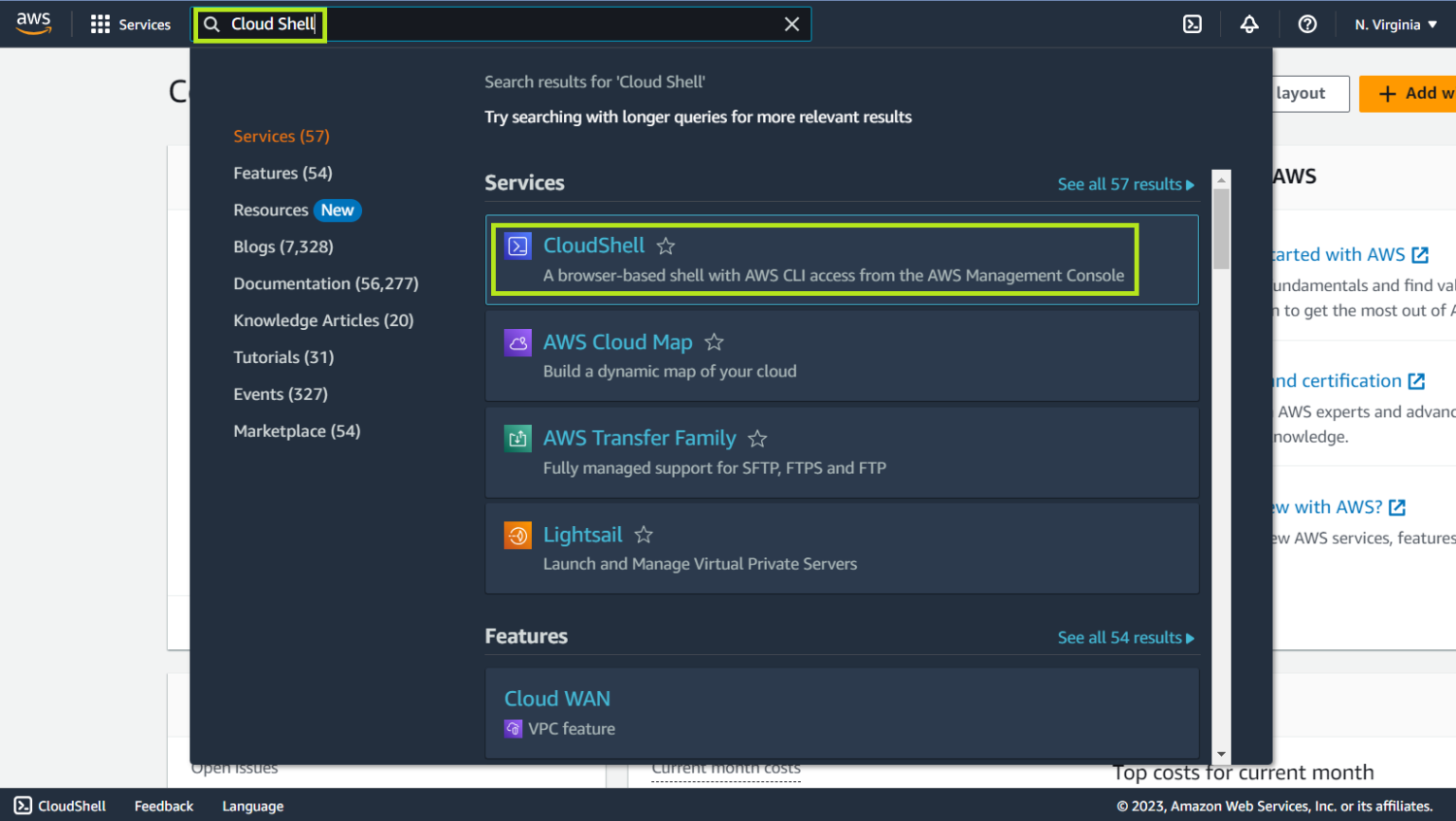The height and width of the screenshot is (821, 1456).
Task: Clear the search field with the X
Action: 792,24
